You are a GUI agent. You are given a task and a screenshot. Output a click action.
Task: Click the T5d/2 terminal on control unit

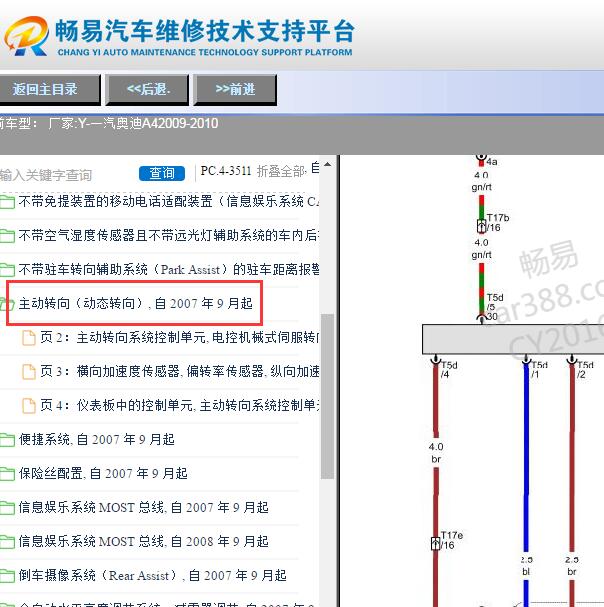(x=572, y=360)
